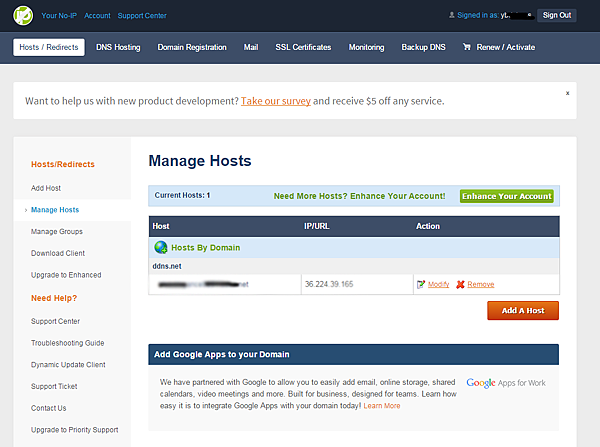
Task: Open Manage Groups in sidebar
Action: click(x=57, y=232)
